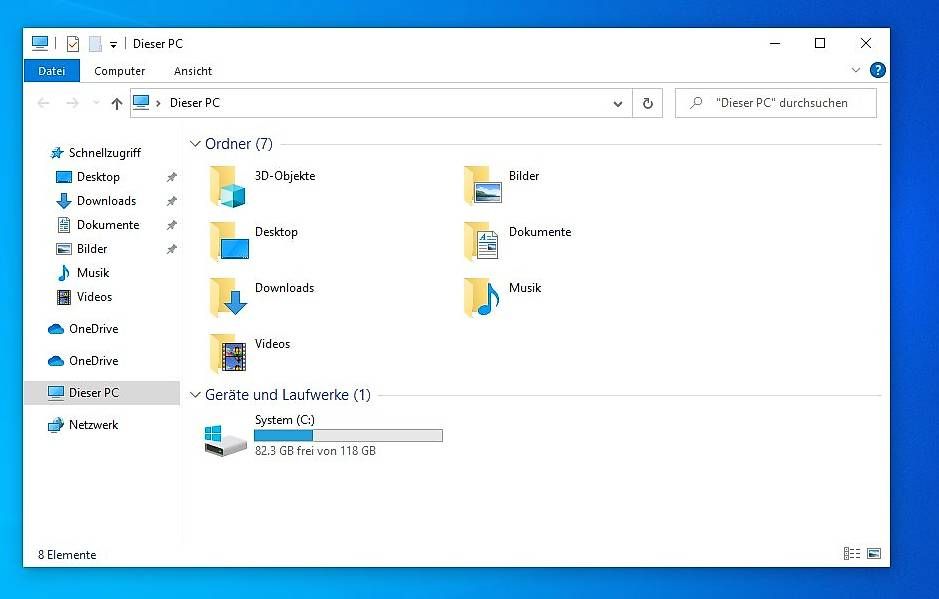The width and height of the screenshot is (939, 599).
Task: Select the first OneDrive entry in the navigation pane
Action: pos(102,329)
